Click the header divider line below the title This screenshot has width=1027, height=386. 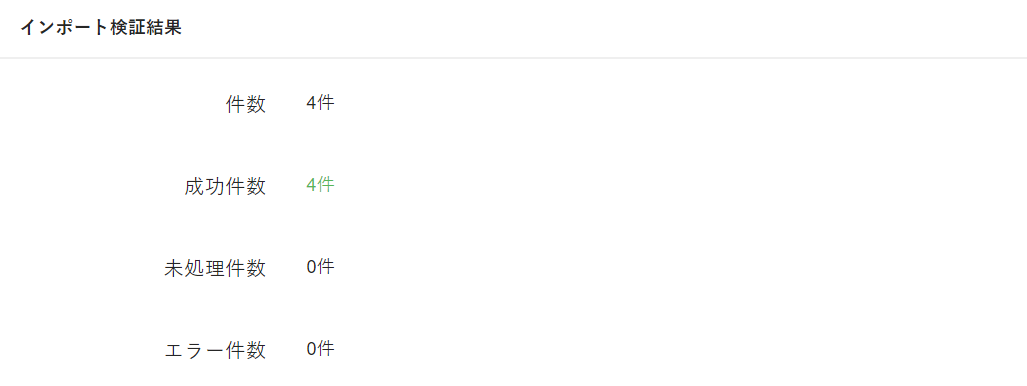pyautogui.click(x=514, y=58)
